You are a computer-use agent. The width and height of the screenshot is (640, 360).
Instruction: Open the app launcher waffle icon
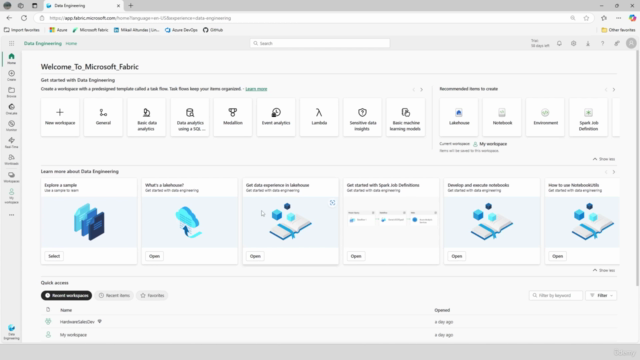coord(11,43)
